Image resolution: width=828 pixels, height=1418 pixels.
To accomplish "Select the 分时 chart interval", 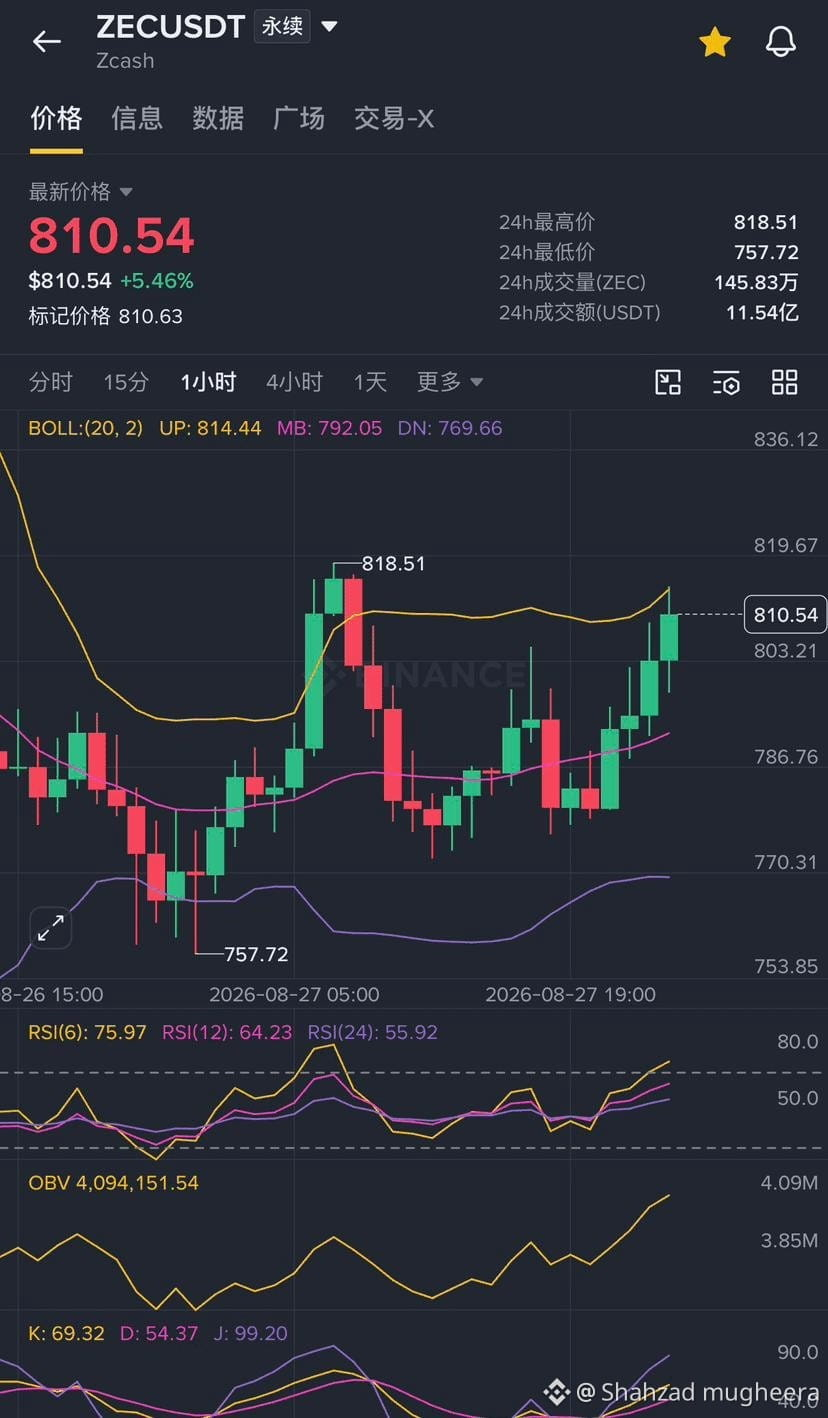I will pos(51,382).
